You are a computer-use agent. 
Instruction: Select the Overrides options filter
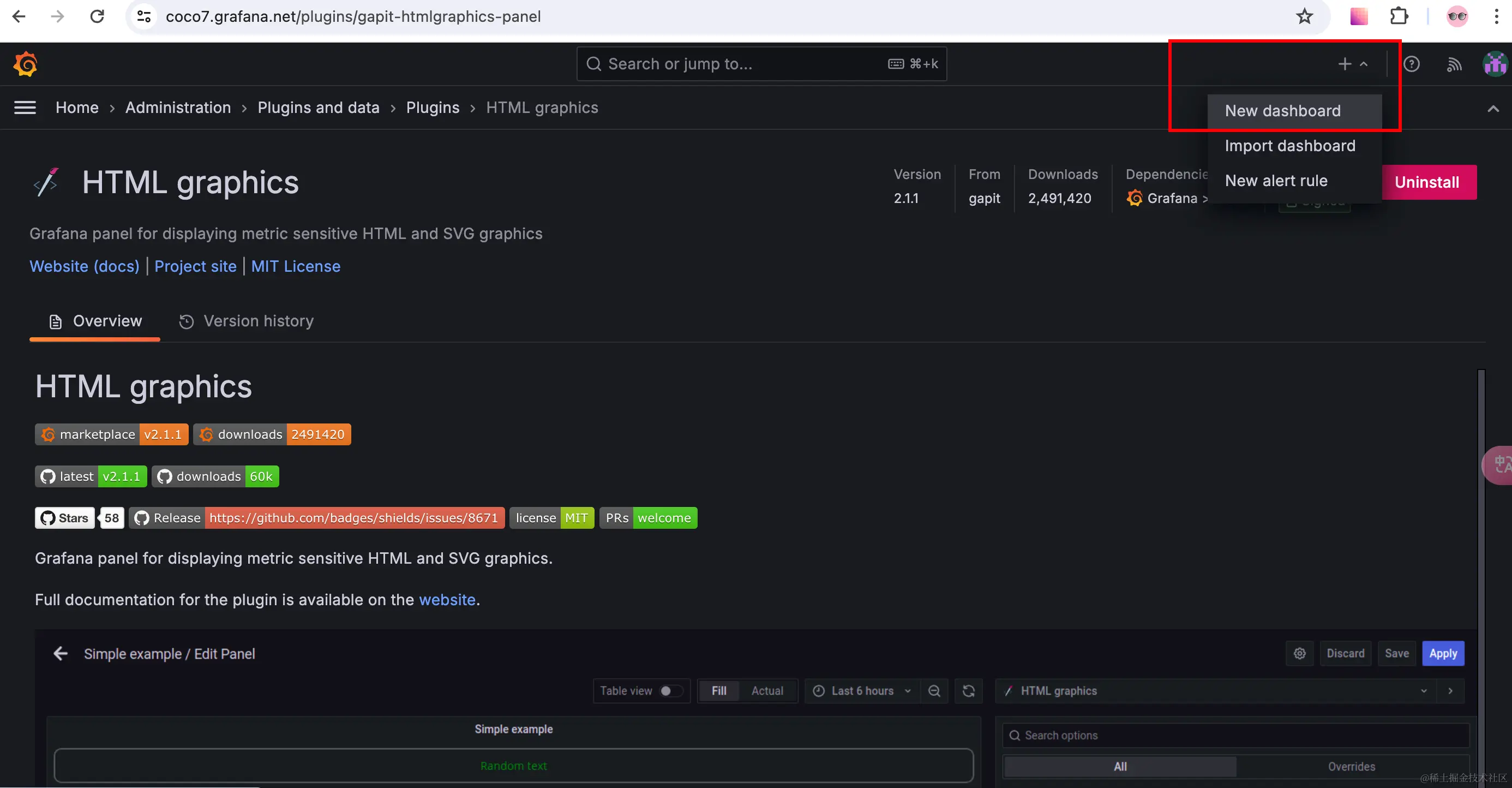tap(1351, 766)
